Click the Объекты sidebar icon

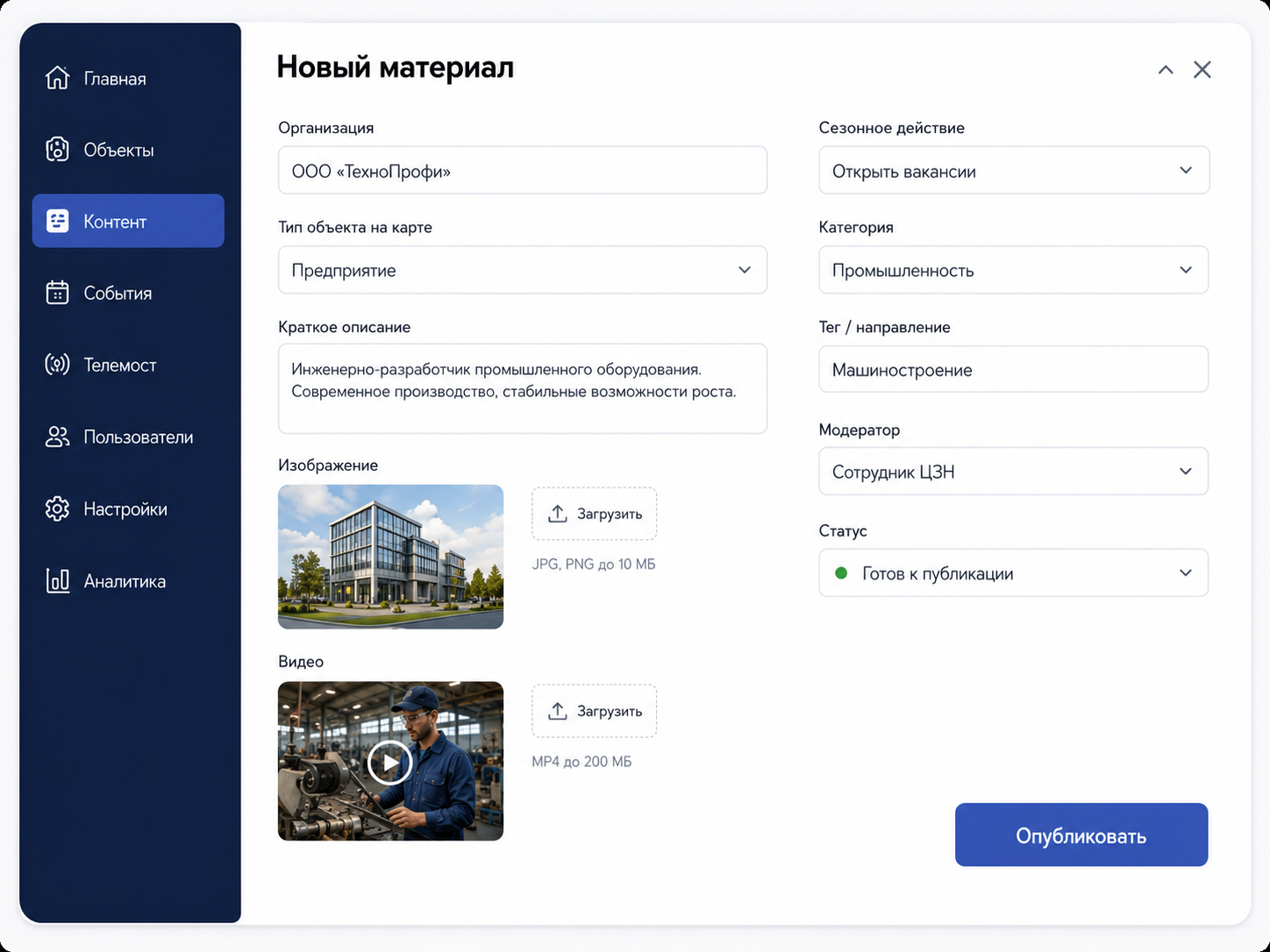coord(57,150)
